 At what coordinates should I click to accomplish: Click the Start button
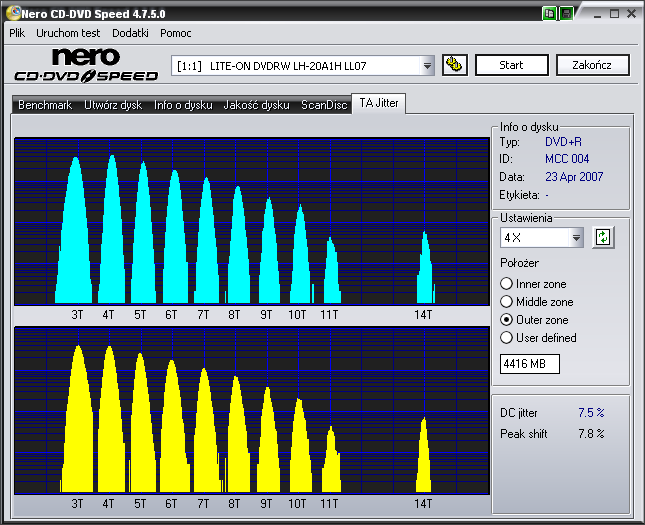tap(512, 65)
